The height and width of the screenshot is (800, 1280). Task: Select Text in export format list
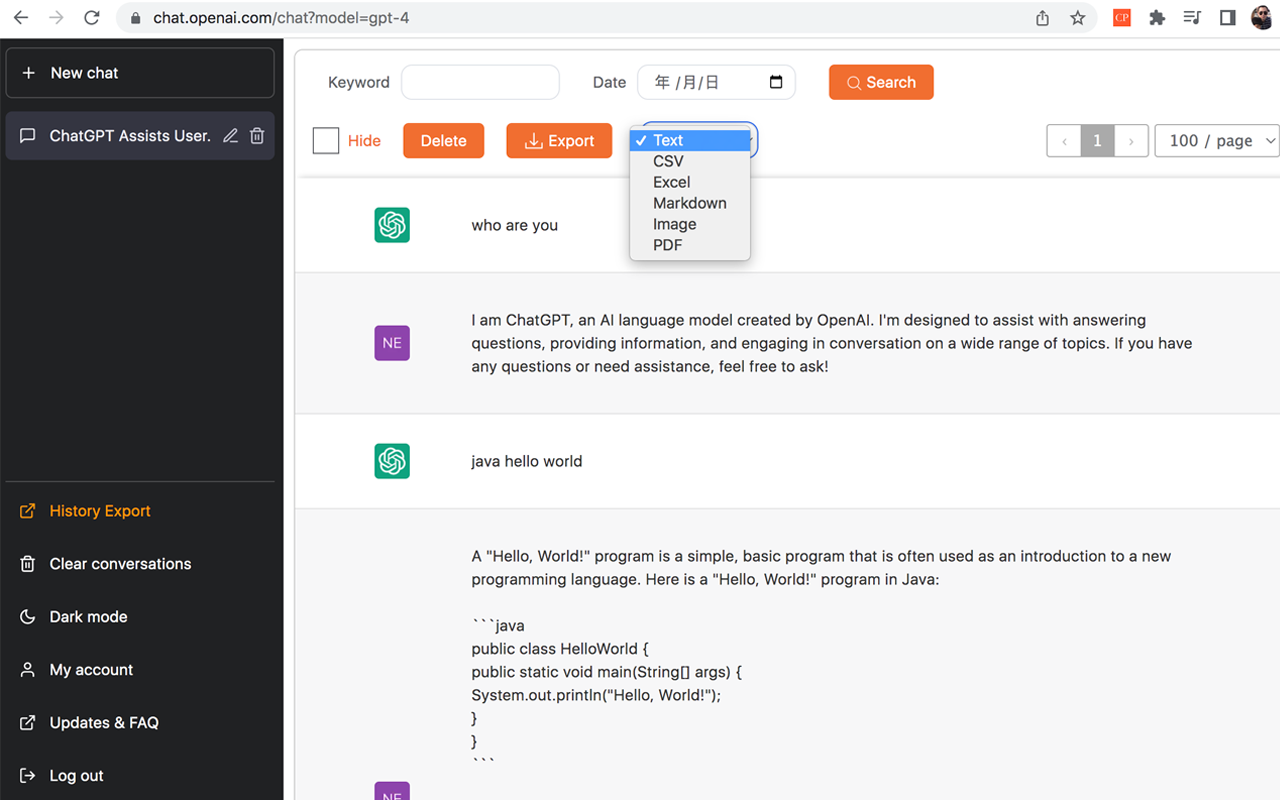coord(690,140)
